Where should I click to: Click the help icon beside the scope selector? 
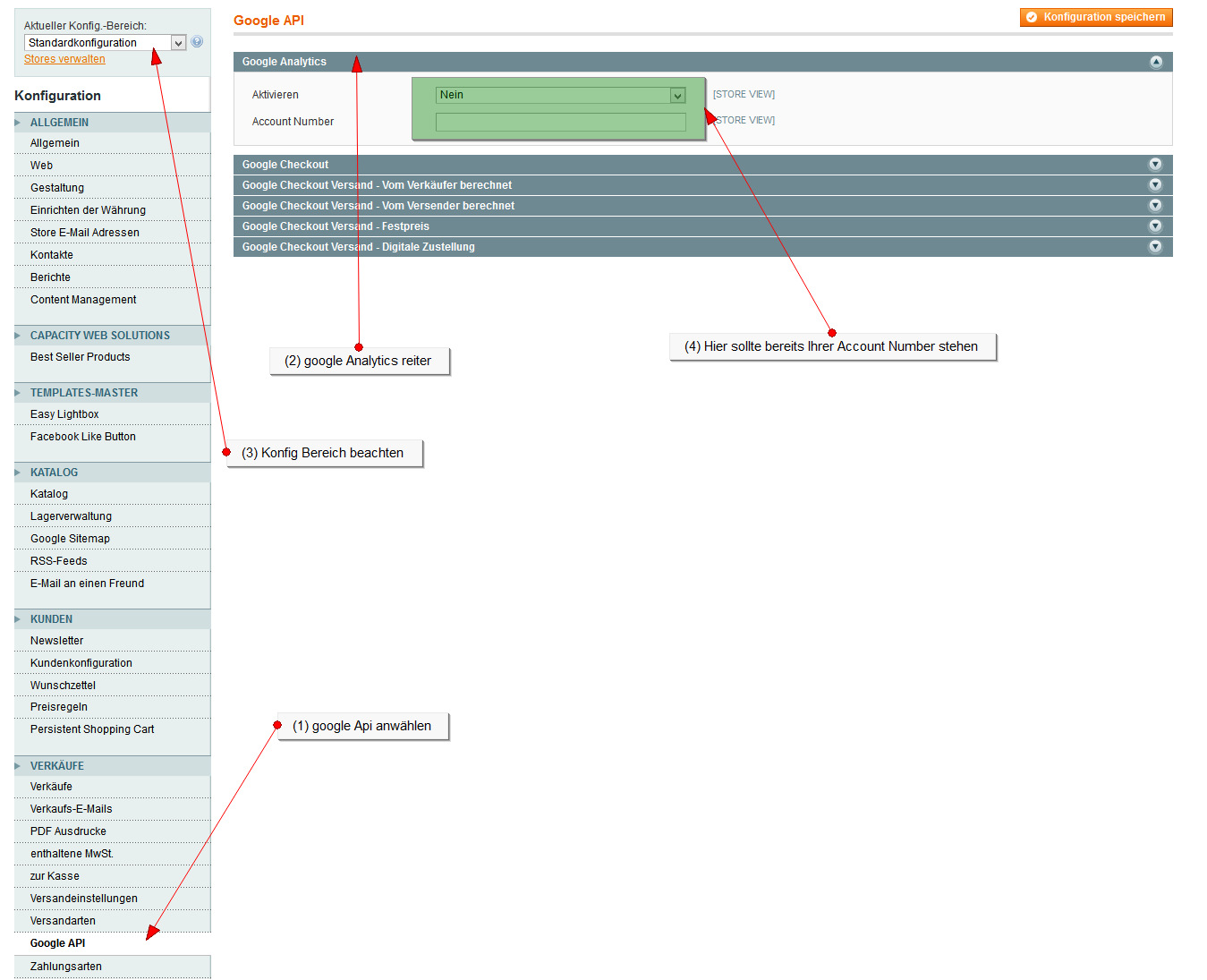(x=197, y=41)
